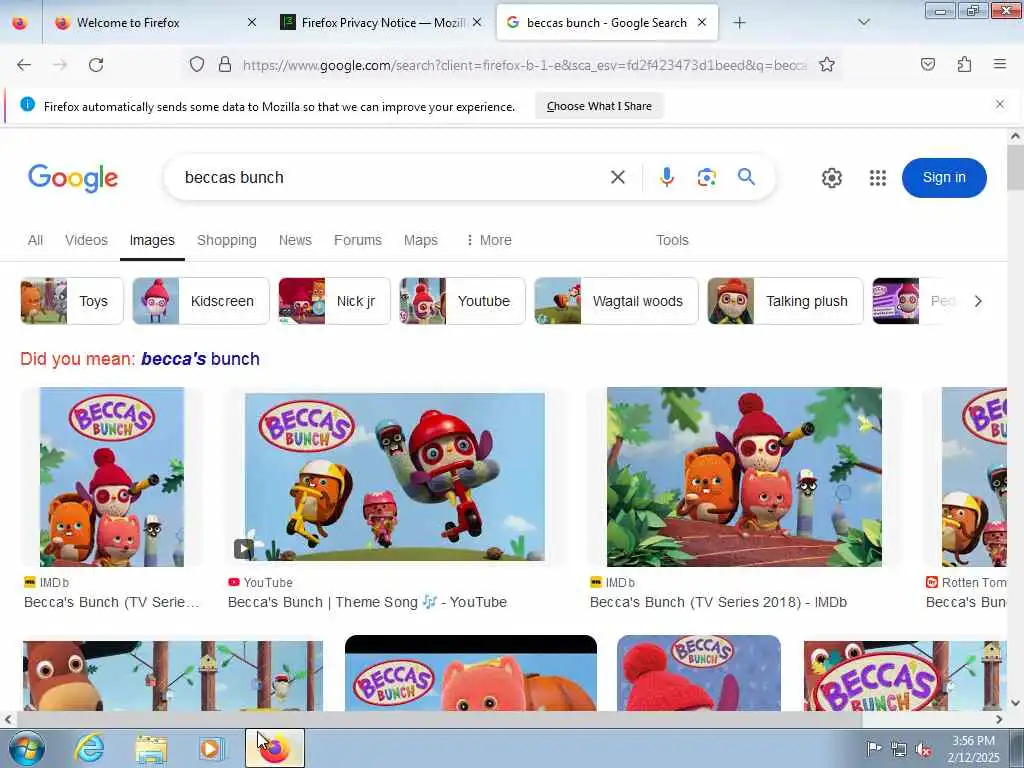Click in the Google search input field
Image resolution: width=1024 pixels, height=768 pixels.
(392, 178)
